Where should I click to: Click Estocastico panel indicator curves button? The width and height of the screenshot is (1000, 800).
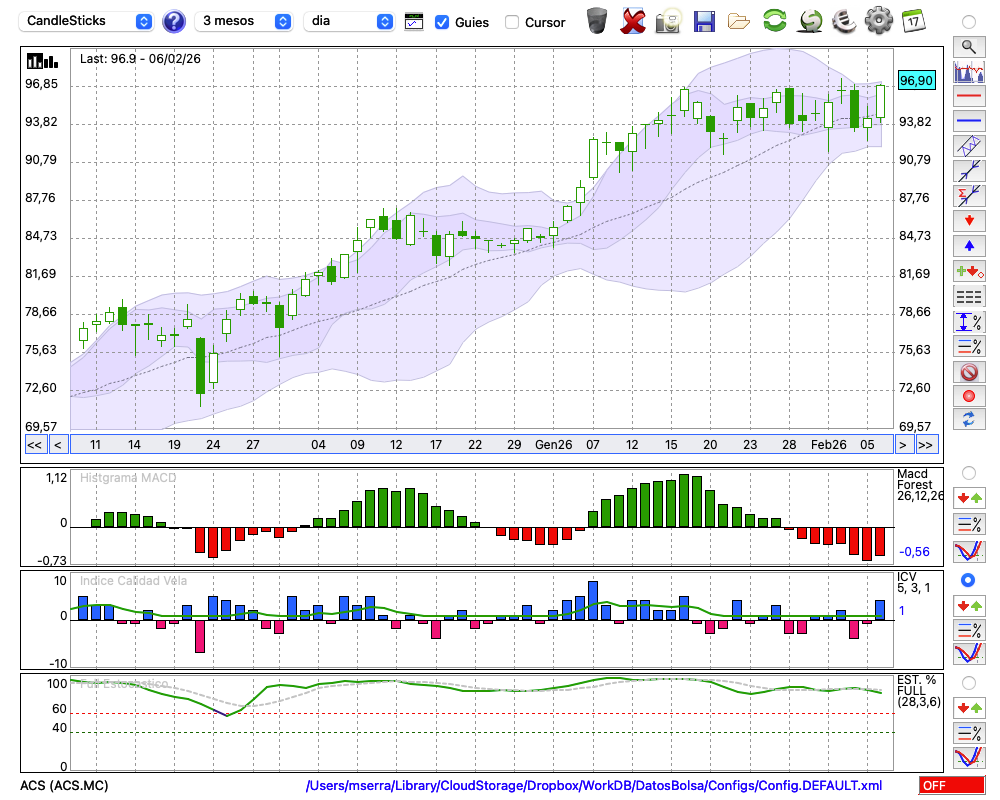[x=969, y=757]
